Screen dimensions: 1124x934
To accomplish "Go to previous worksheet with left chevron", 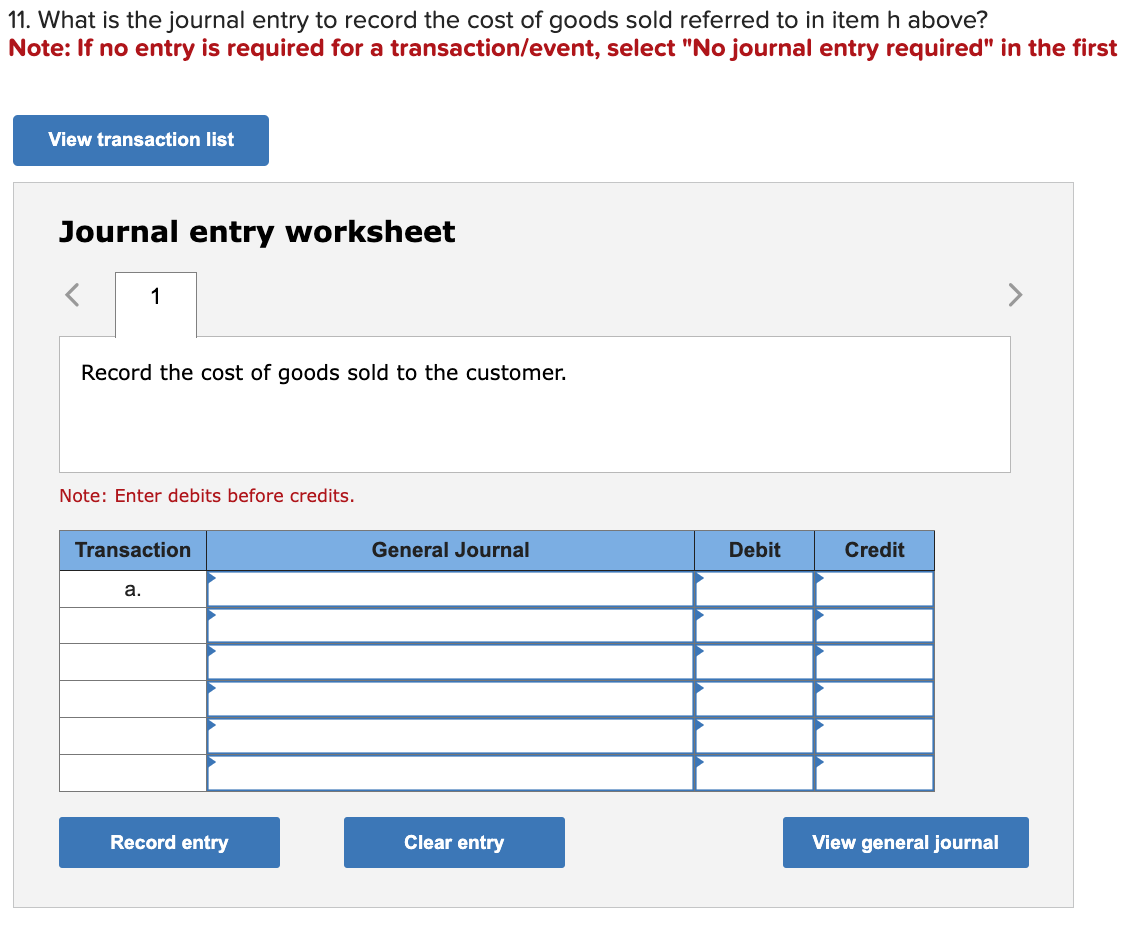I will coord(72,295).
